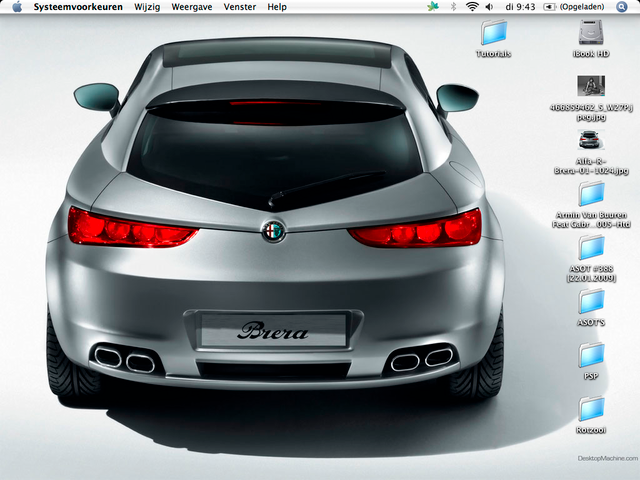Click the battery status icon
Image resolution: width=640 pixels, height=480 pixels.
549,7
